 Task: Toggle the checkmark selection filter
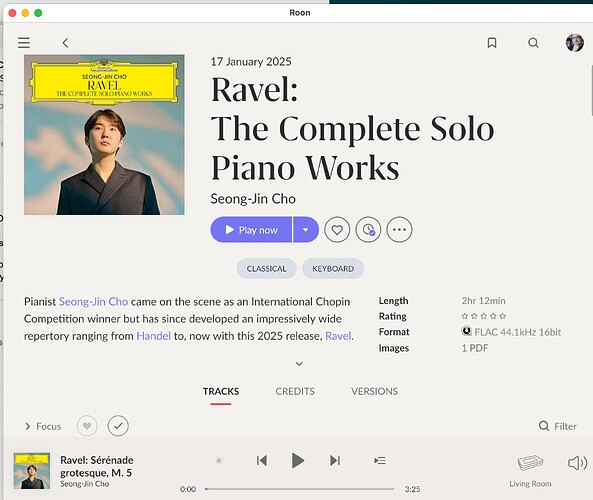(x=118, y=426)
